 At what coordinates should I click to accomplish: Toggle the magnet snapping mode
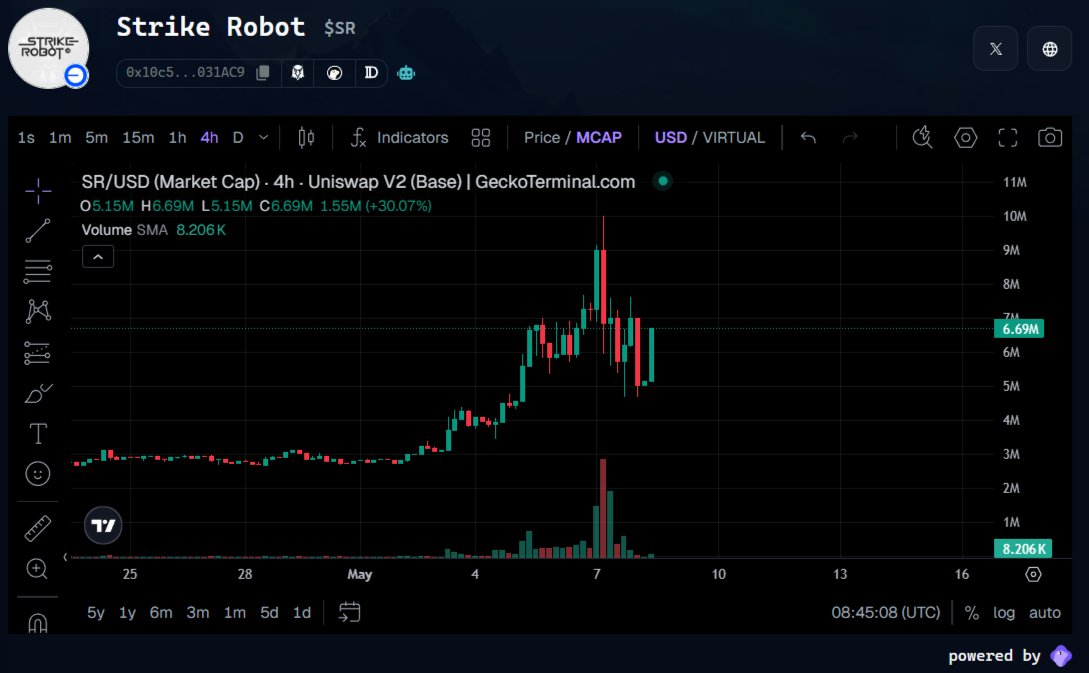click(x=38, y=622)
